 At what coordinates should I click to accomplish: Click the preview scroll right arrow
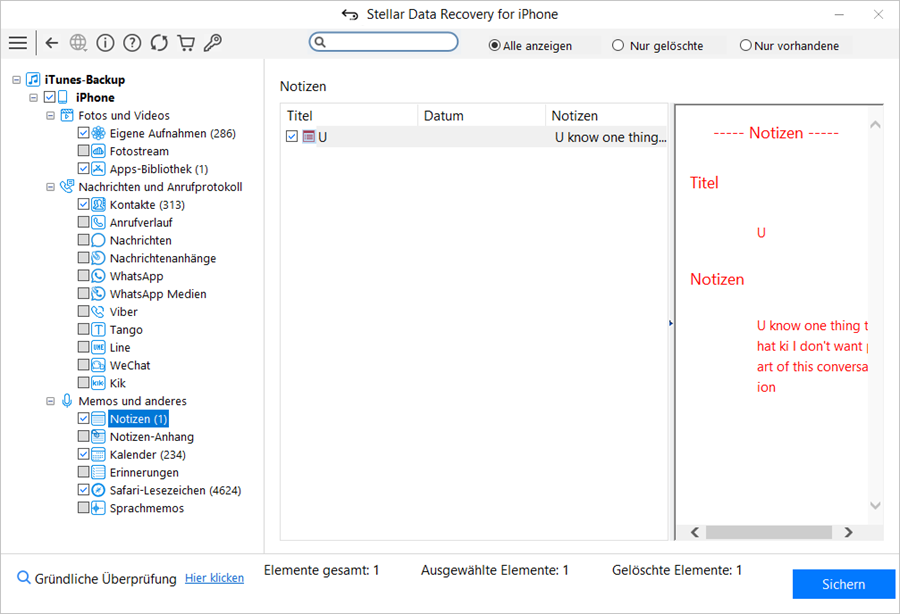848,532
